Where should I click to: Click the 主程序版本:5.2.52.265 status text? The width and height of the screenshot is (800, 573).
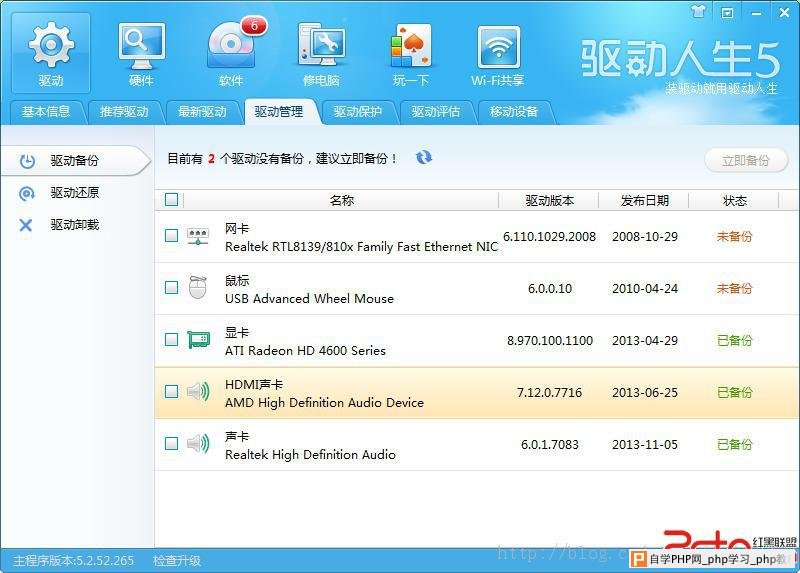[x=73, y=561]
